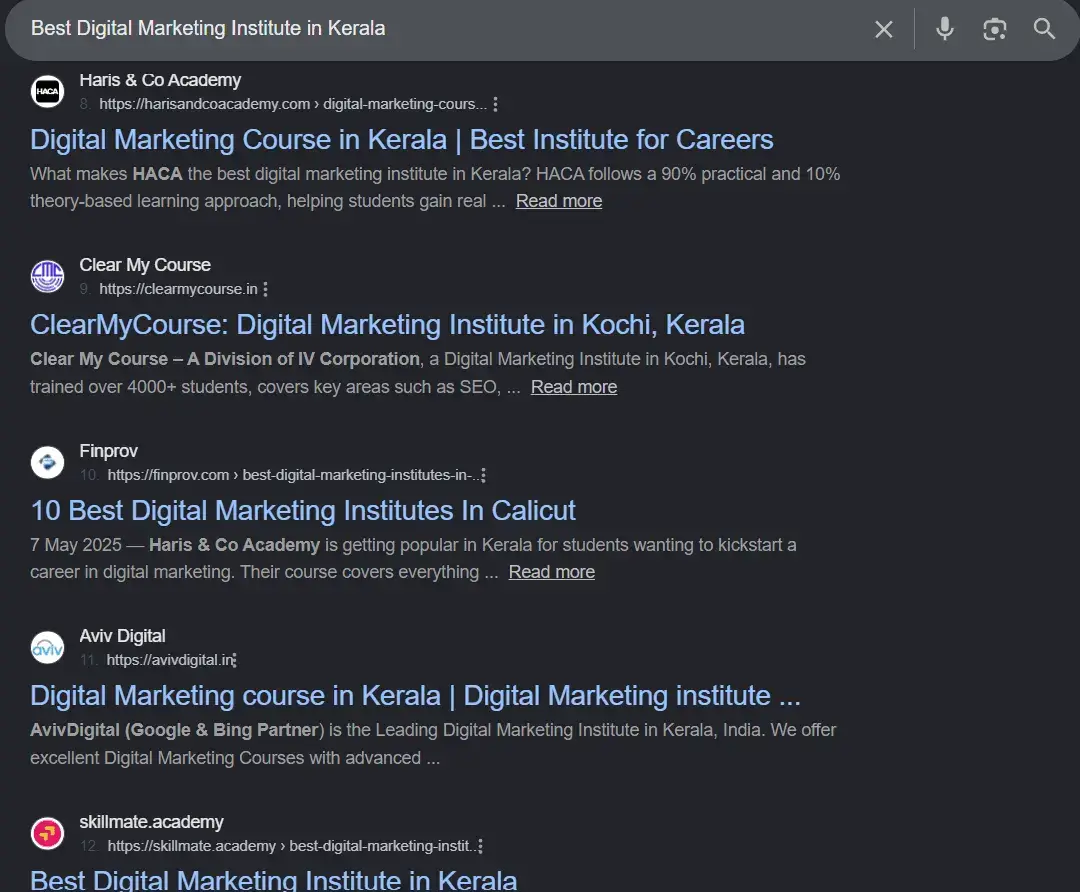Screen dimensions: 1080x892
Task: Click the Aviv Digital favicon
Action: 48,647
